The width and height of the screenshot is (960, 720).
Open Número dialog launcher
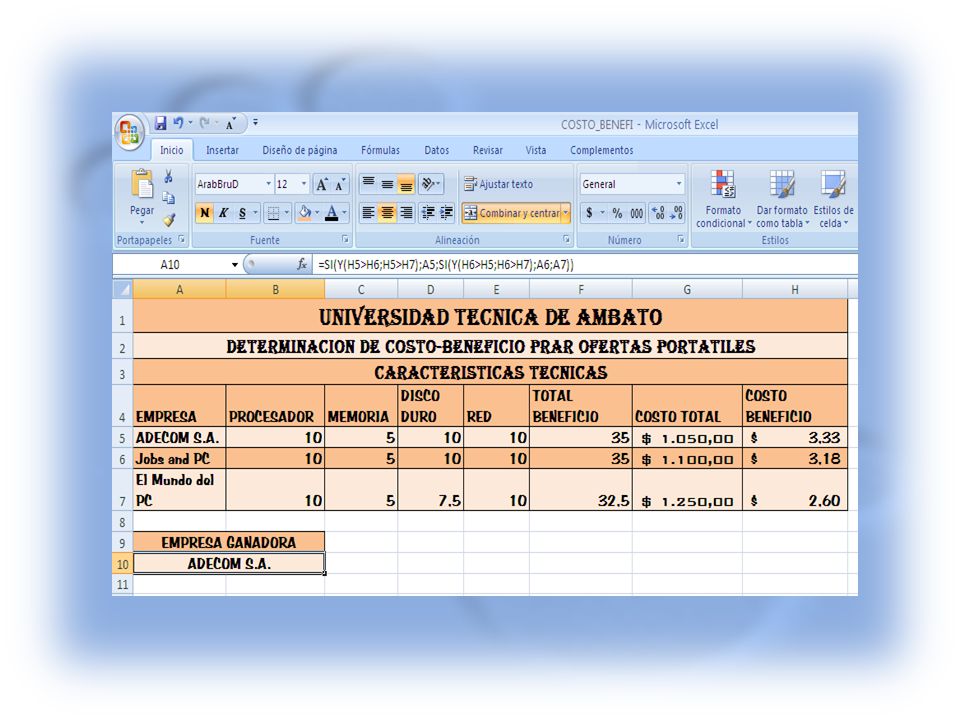click(681, 239)
